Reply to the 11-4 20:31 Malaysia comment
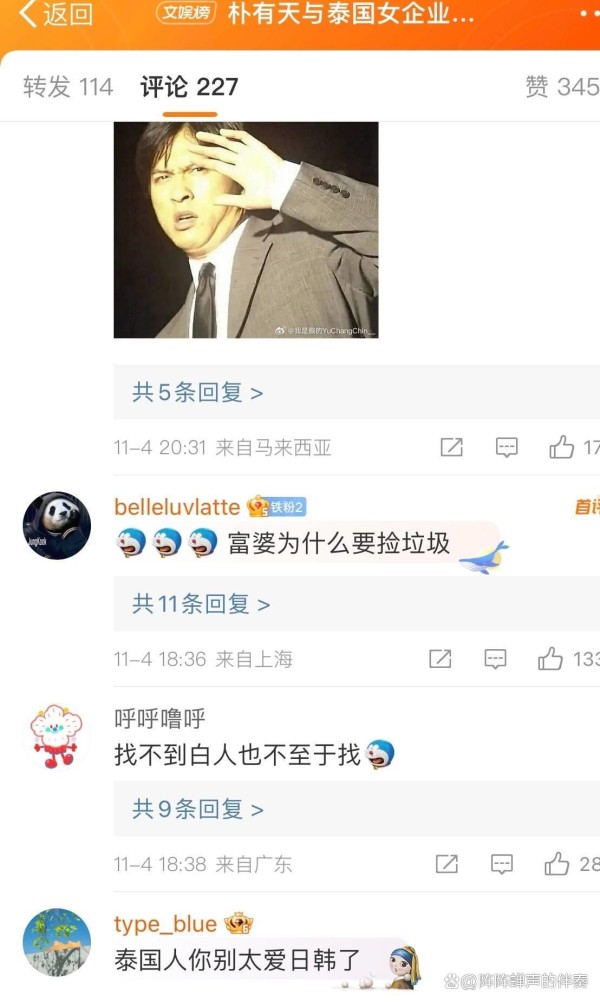600x1002 pixels. coord(507,447)
